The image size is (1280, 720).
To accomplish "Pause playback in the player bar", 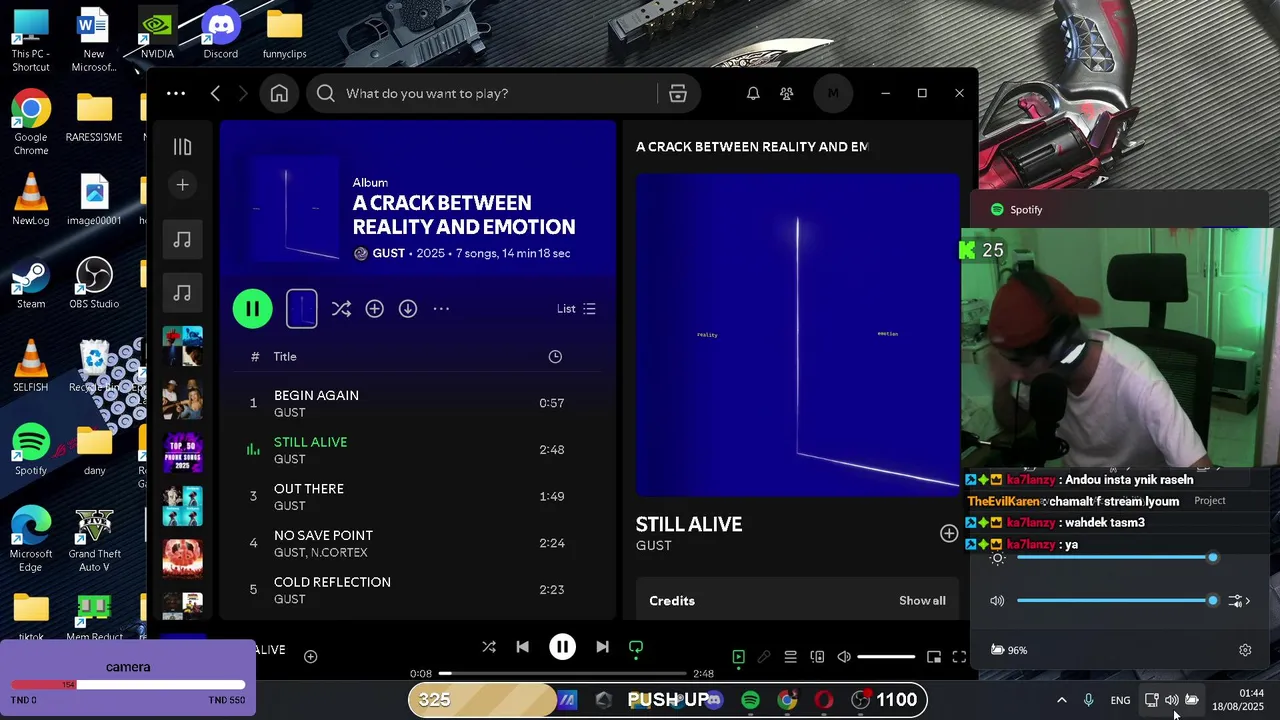I will click(562, 647).
